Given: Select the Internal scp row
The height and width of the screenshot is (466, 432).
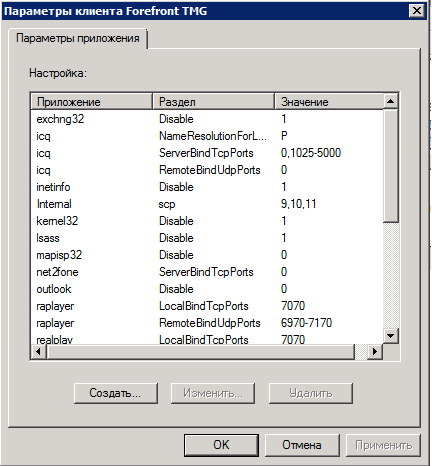Looking at the screenshot, I should click(207, 204).
